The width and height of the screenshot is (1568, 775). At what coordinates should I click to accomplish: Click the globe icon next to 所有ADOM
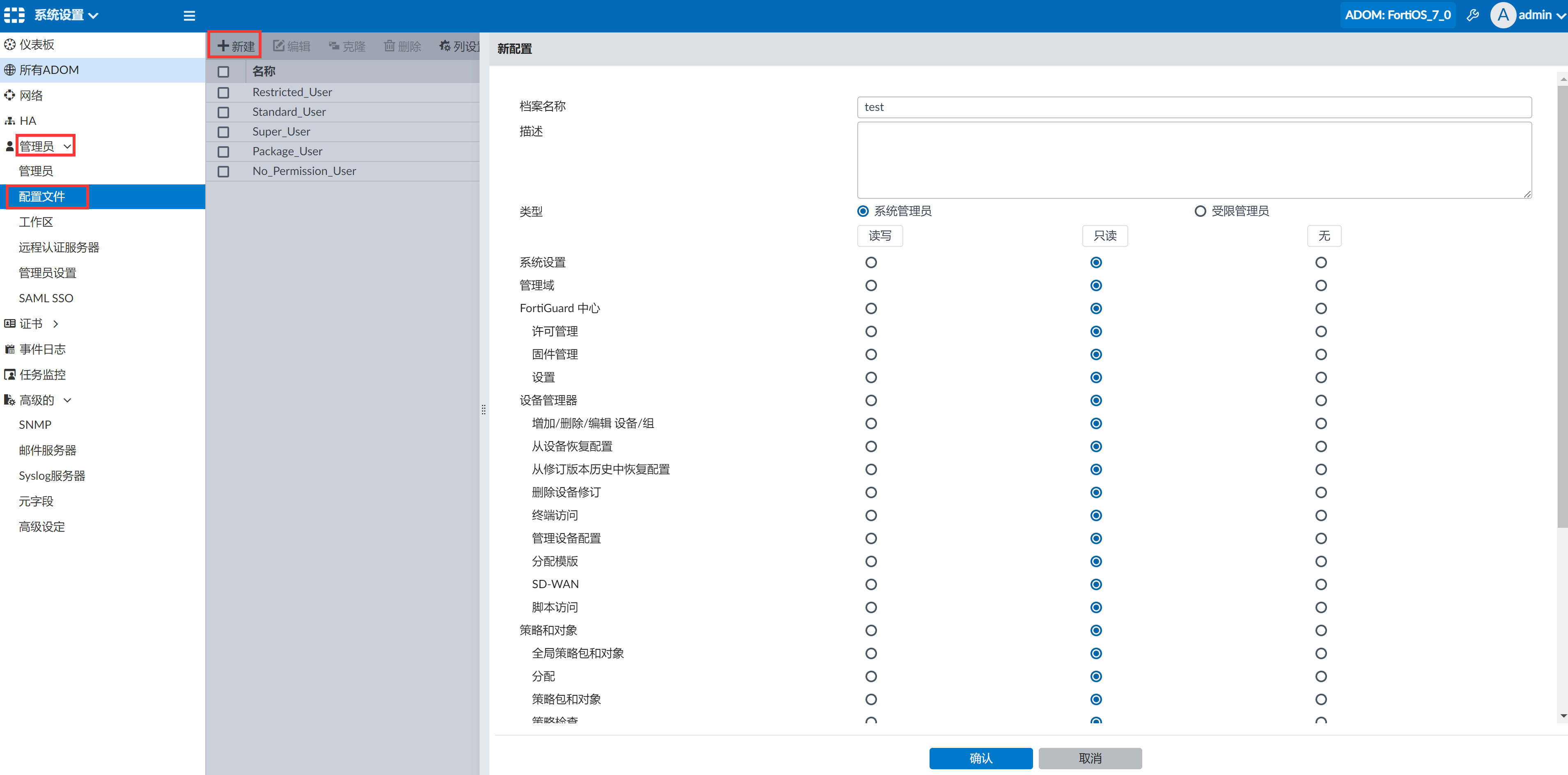coord(10,70)
